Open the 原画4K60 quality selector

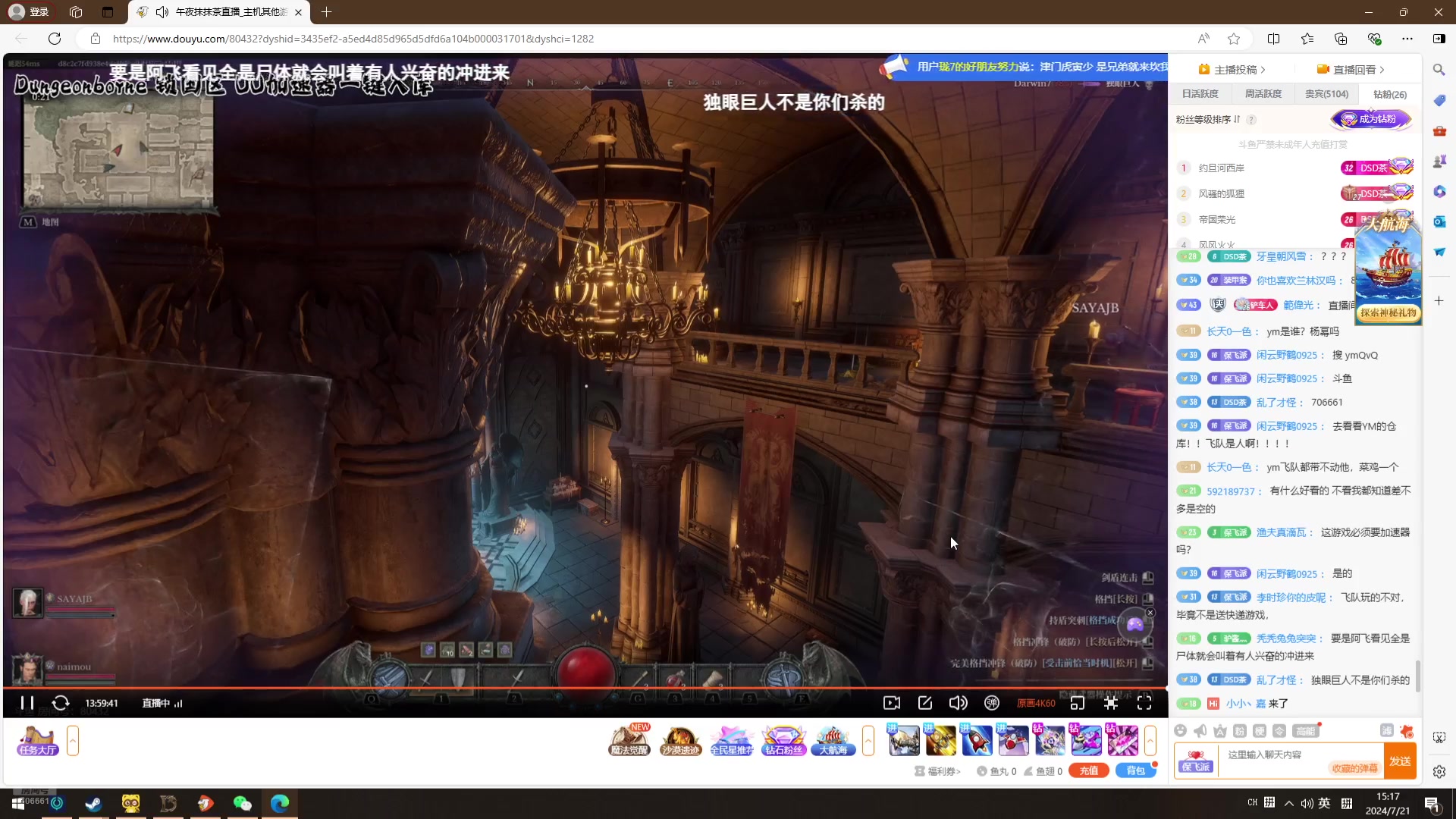1036,703
